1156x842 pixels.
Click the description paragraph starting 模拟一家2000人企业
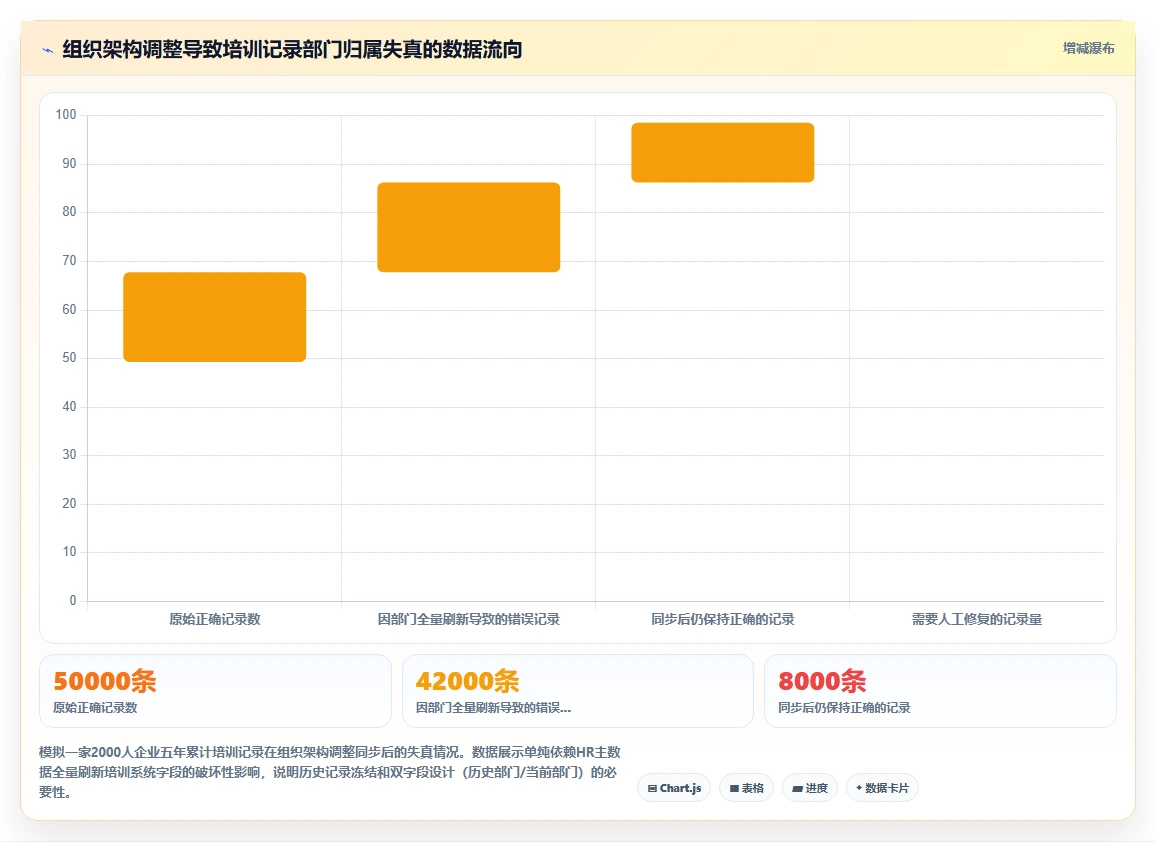tap(330, 772)
